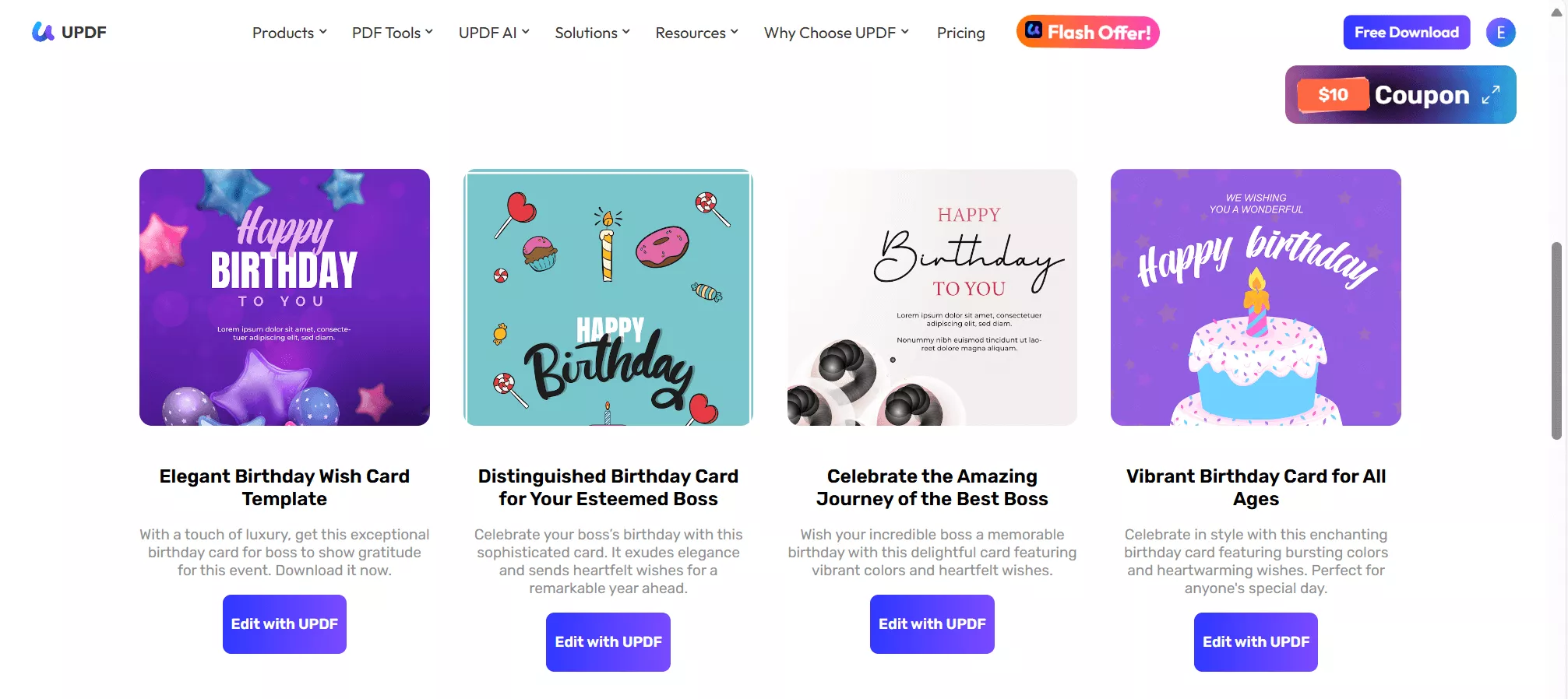Expand the Products dropdown menu
Screen dimensions: 1568x699
(289, 33)
